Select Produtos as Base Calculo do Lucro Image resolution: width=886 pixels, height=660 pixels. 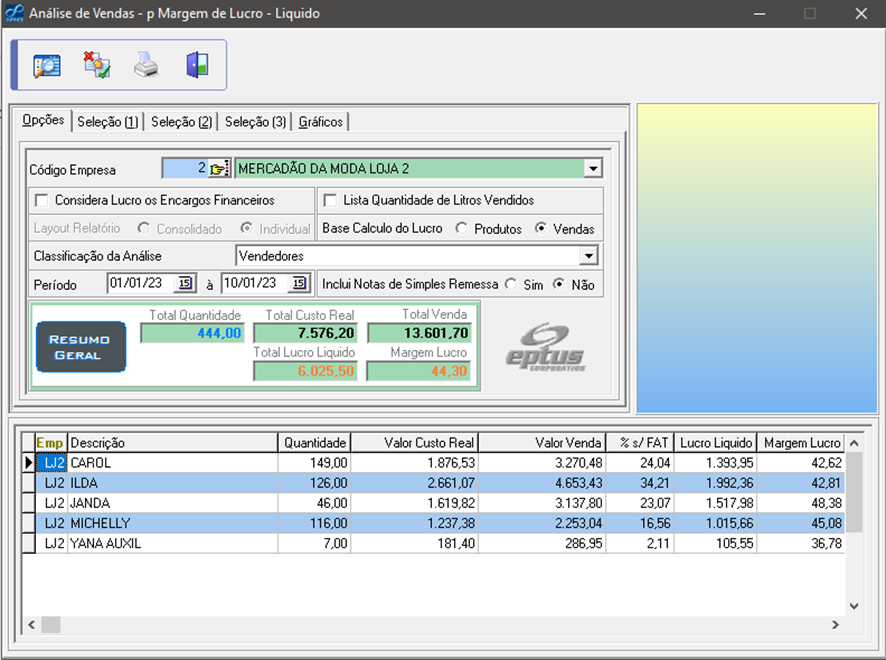coord(461,229)
